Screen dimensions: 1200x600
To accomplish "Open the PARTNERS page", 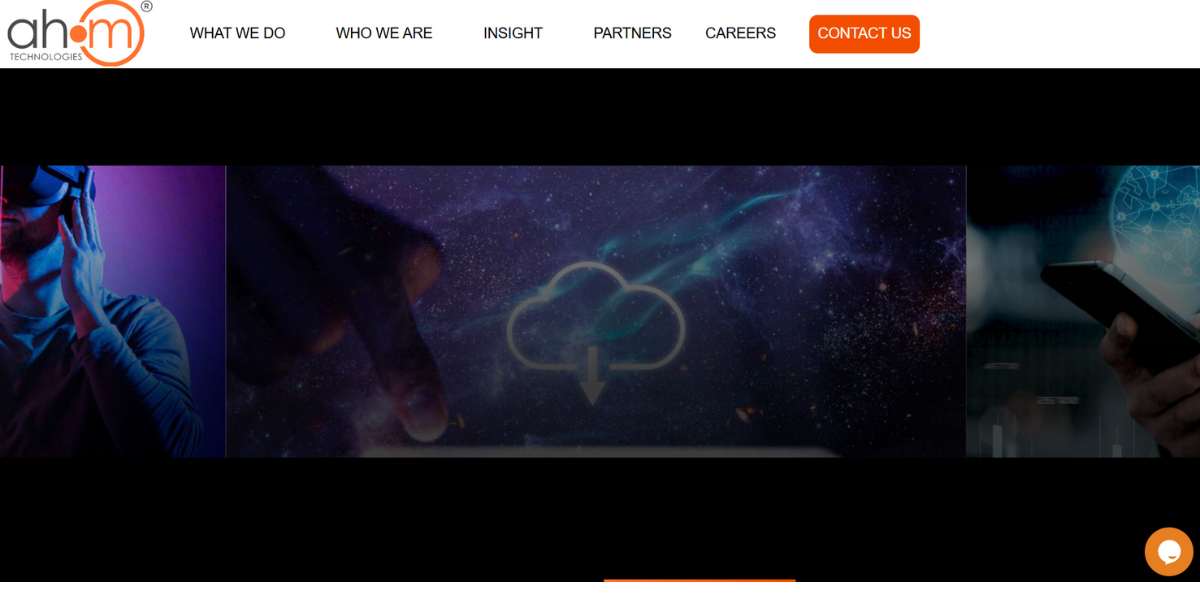I will pos(632,33).
